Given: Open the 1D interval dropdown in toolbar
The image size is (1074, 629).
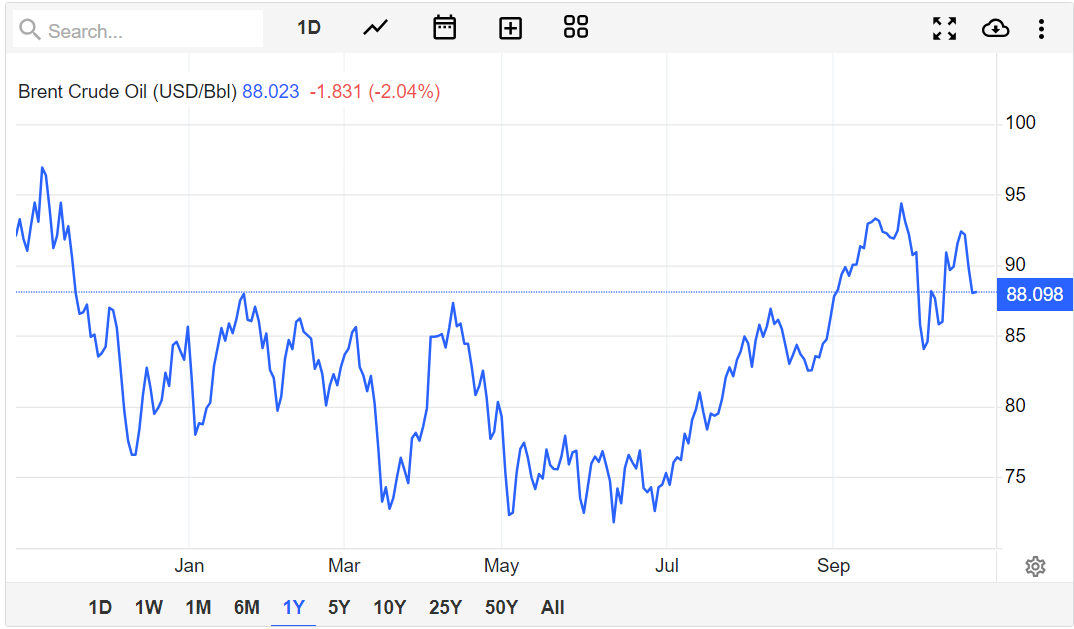Looking at the screenshot, I should click(x=309, y=28).
